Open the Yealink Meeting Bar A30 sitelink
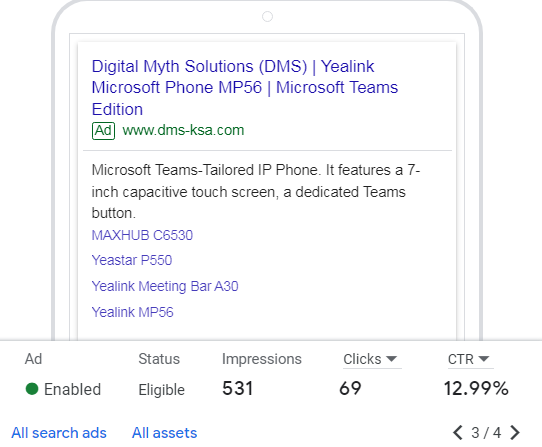The width and height of the screenshot is (542, 447). (165, 286)
